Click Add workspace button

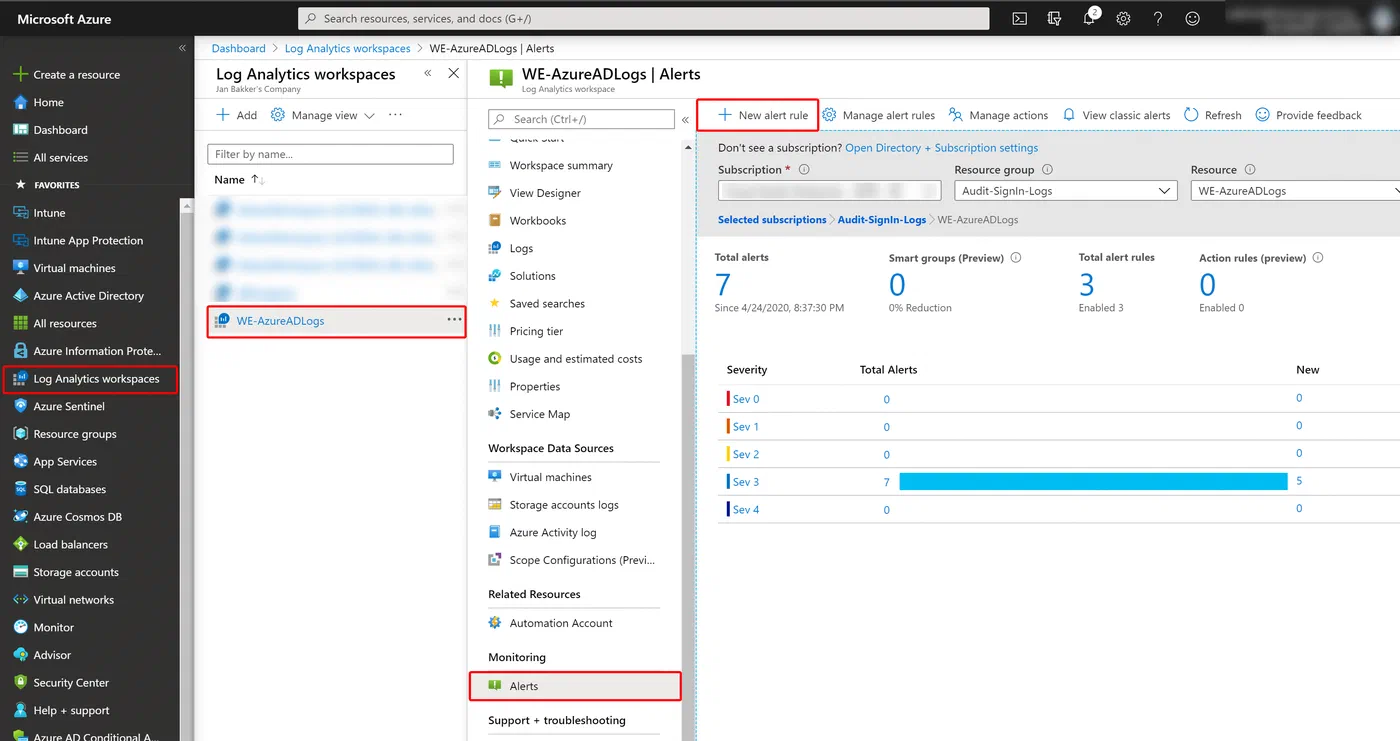237,115
